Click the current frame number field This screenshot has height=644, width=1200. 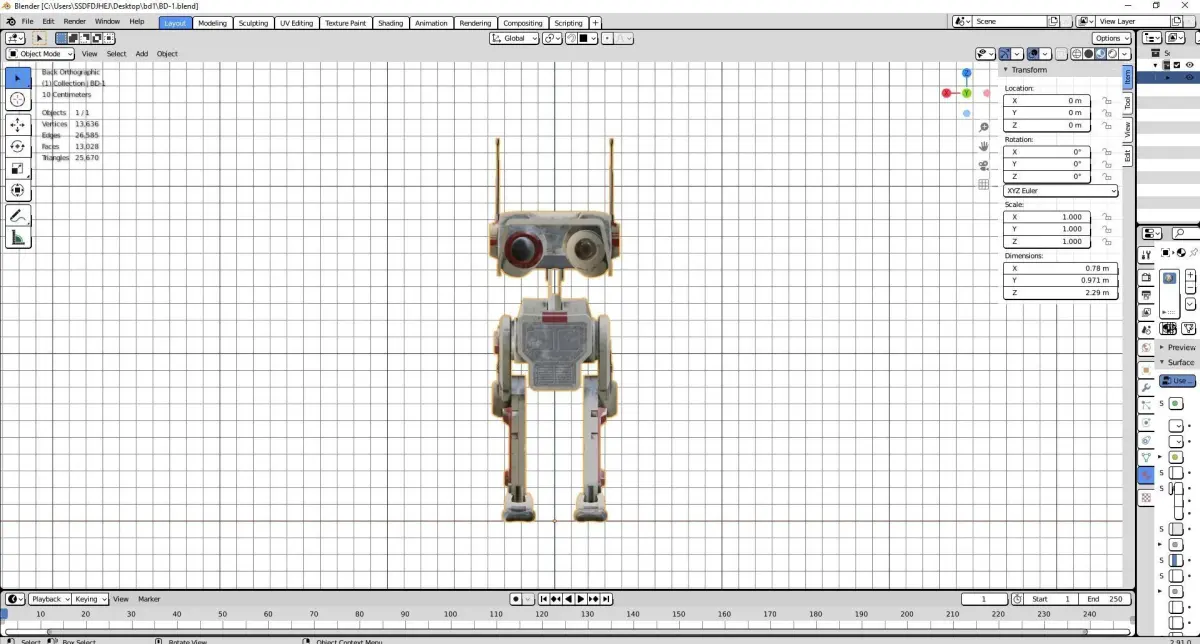coord(985,599)
